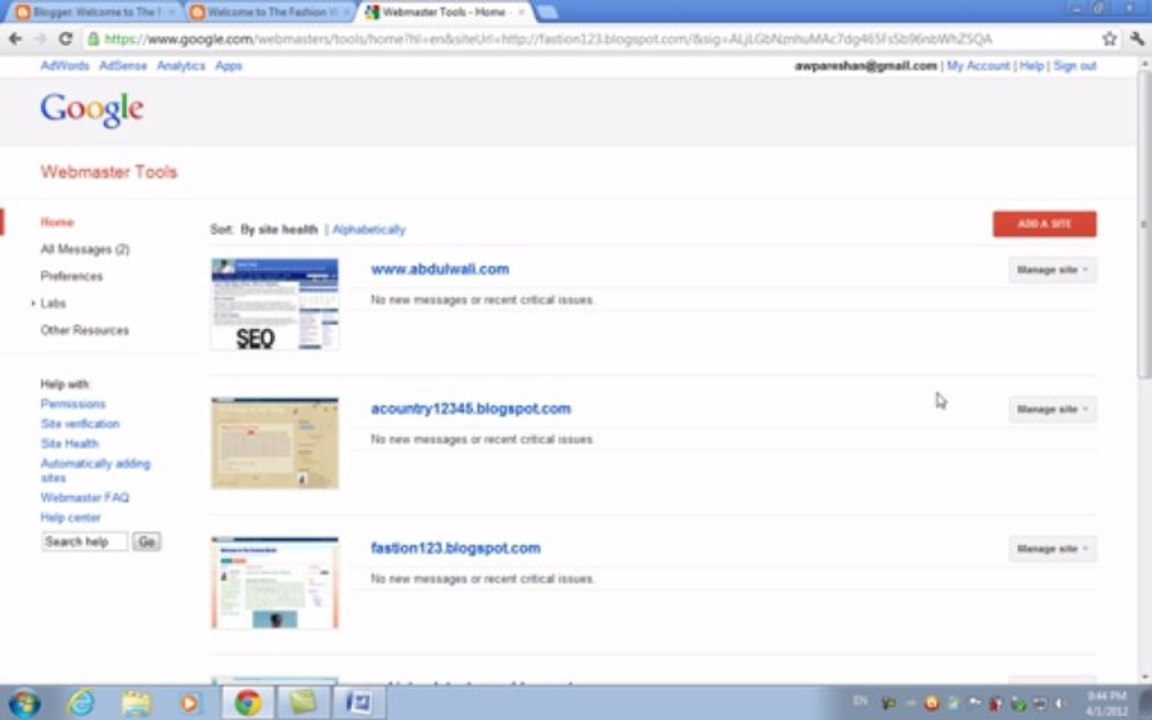Open My Account link
Viewport: 1152px width, 720px height.
[978, 65]
